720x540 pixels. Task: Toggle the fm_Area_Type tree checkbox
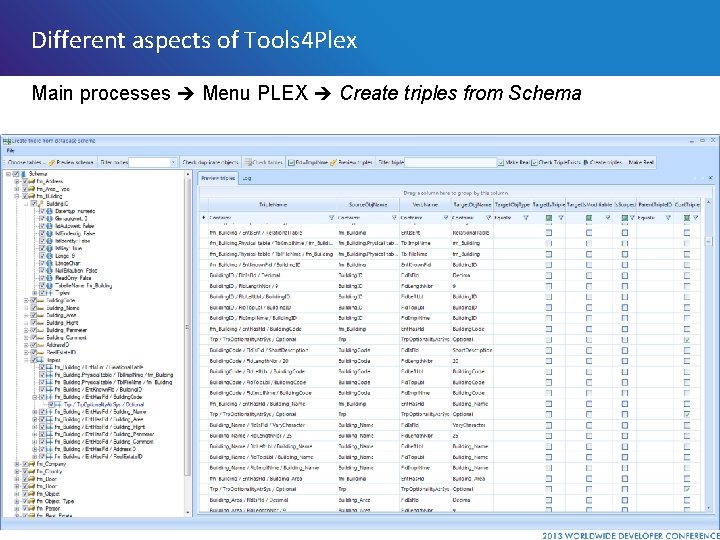[25, 189]
